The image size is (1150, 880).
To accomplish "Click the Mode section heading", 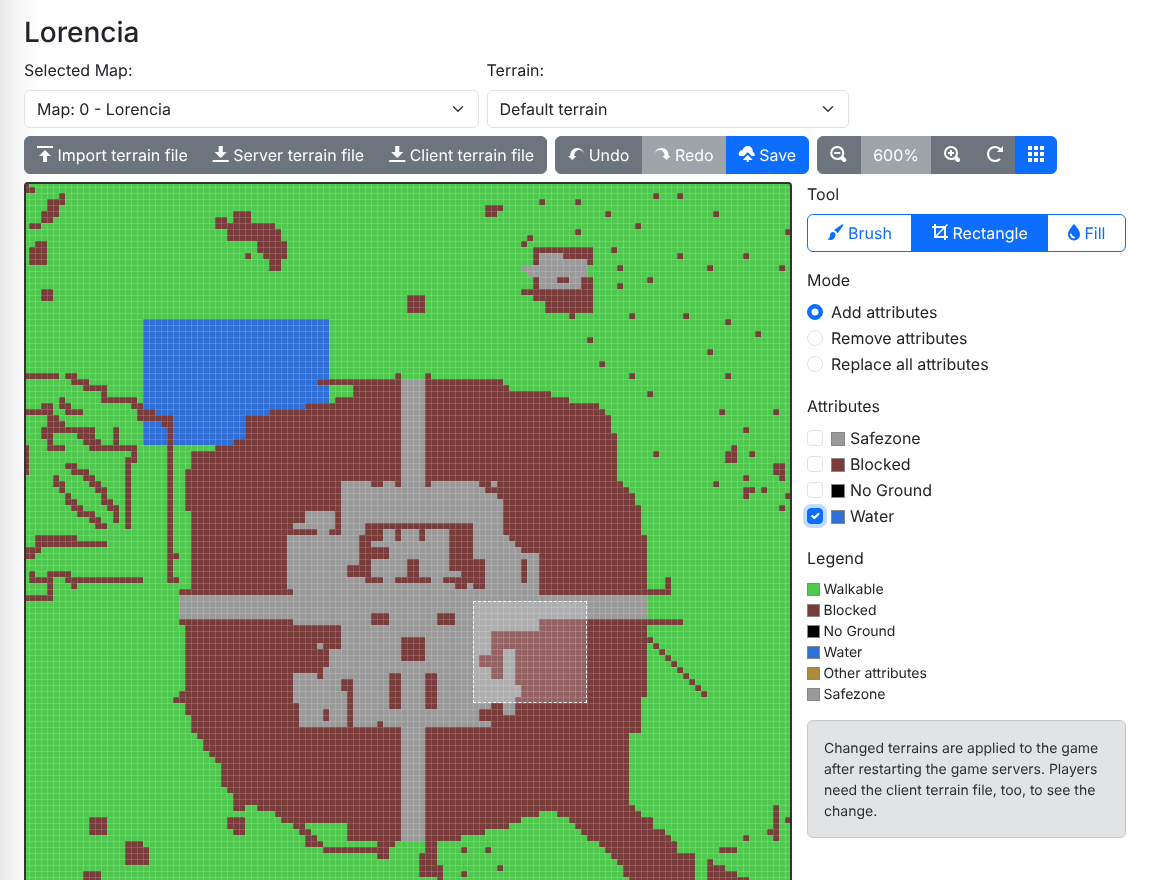I will coord(828,281).
